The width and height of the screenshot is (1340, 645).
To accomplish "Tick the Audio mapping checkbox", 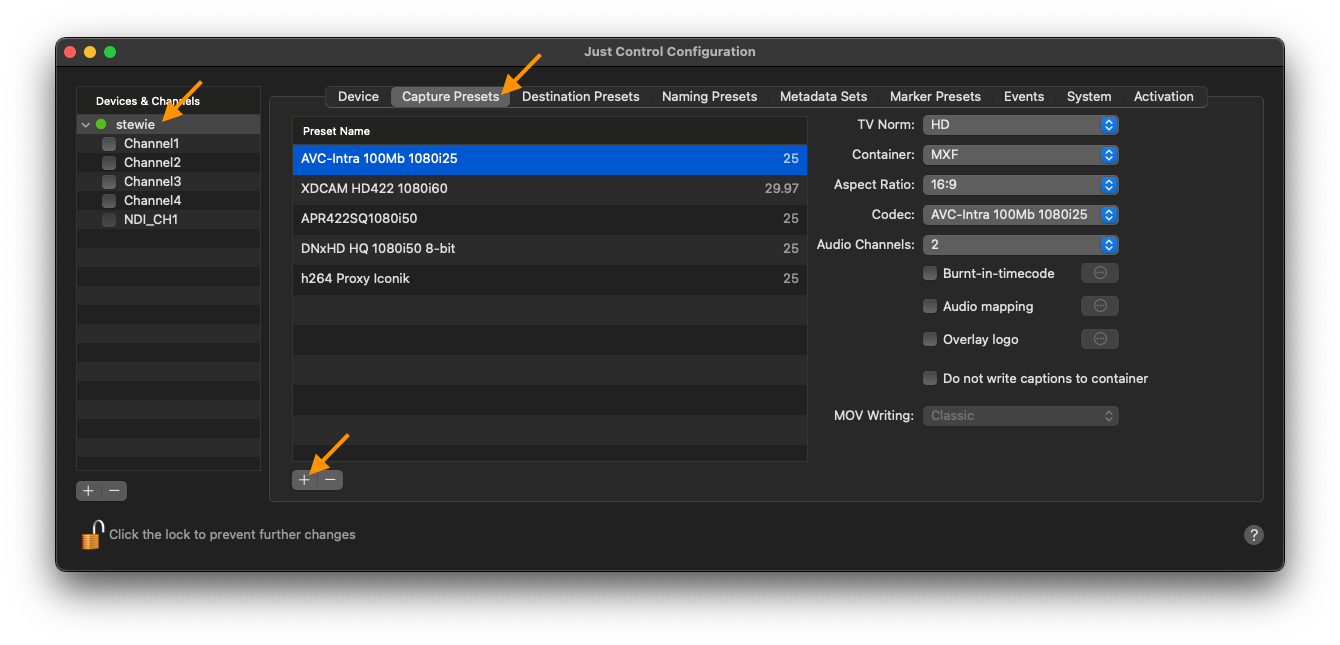I will (930, 306).
